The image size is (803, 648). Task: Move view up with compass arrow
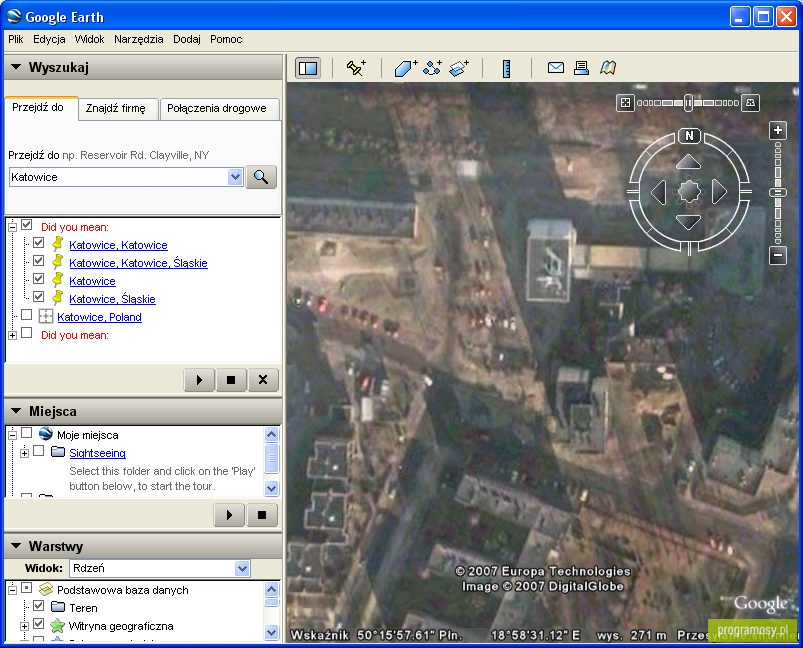point(688,161)
